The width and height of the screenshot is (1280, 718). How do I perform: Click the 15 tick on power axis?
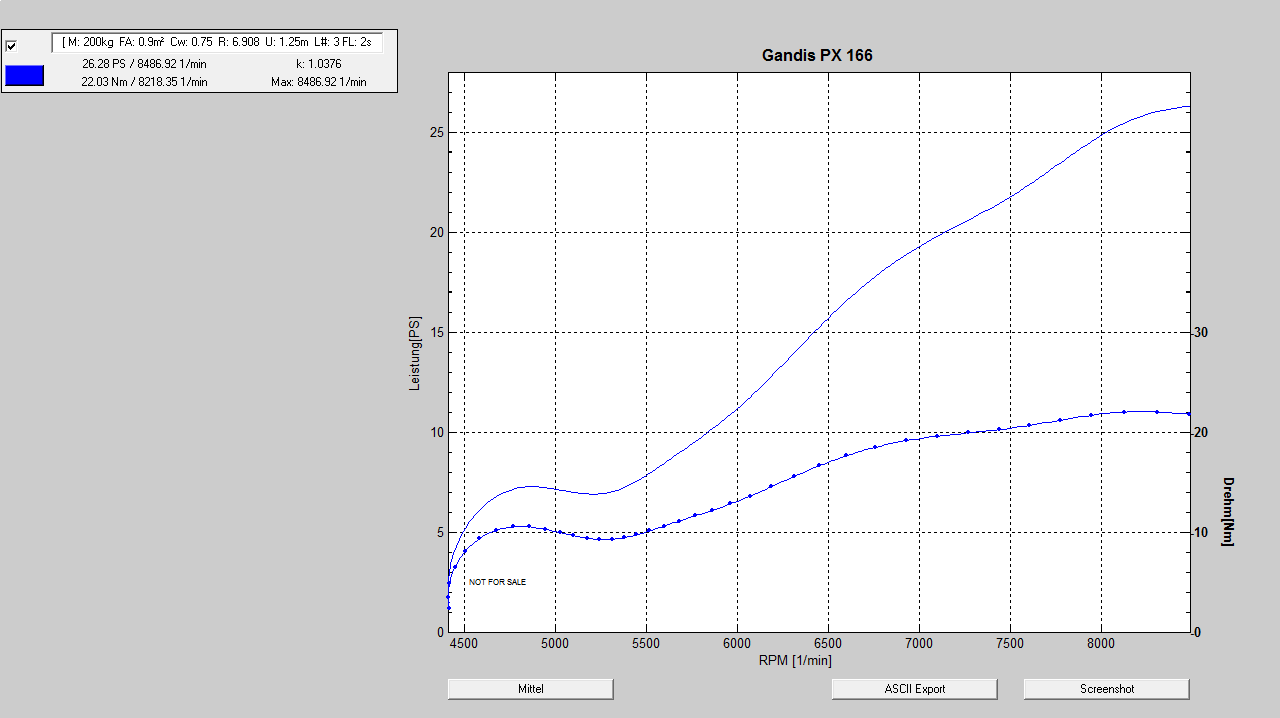click(436, 333)
